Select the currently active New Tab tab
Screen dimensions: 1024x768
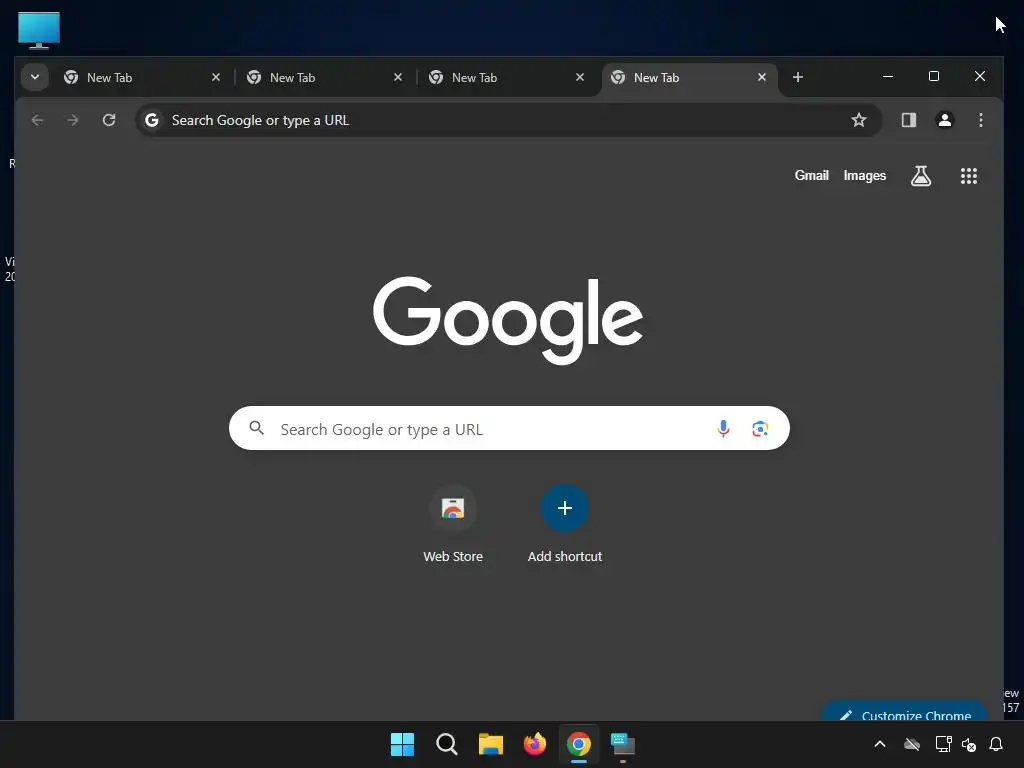(689, 77)
